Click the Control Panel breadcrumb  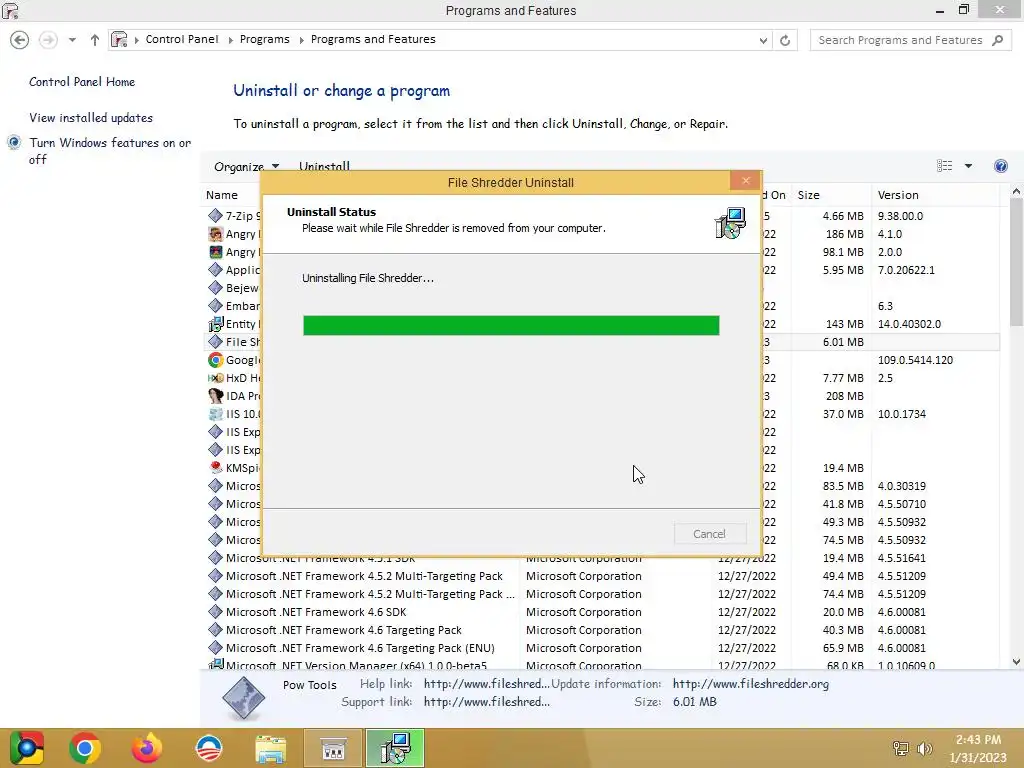pyautogui.click(x=182, y=39)
